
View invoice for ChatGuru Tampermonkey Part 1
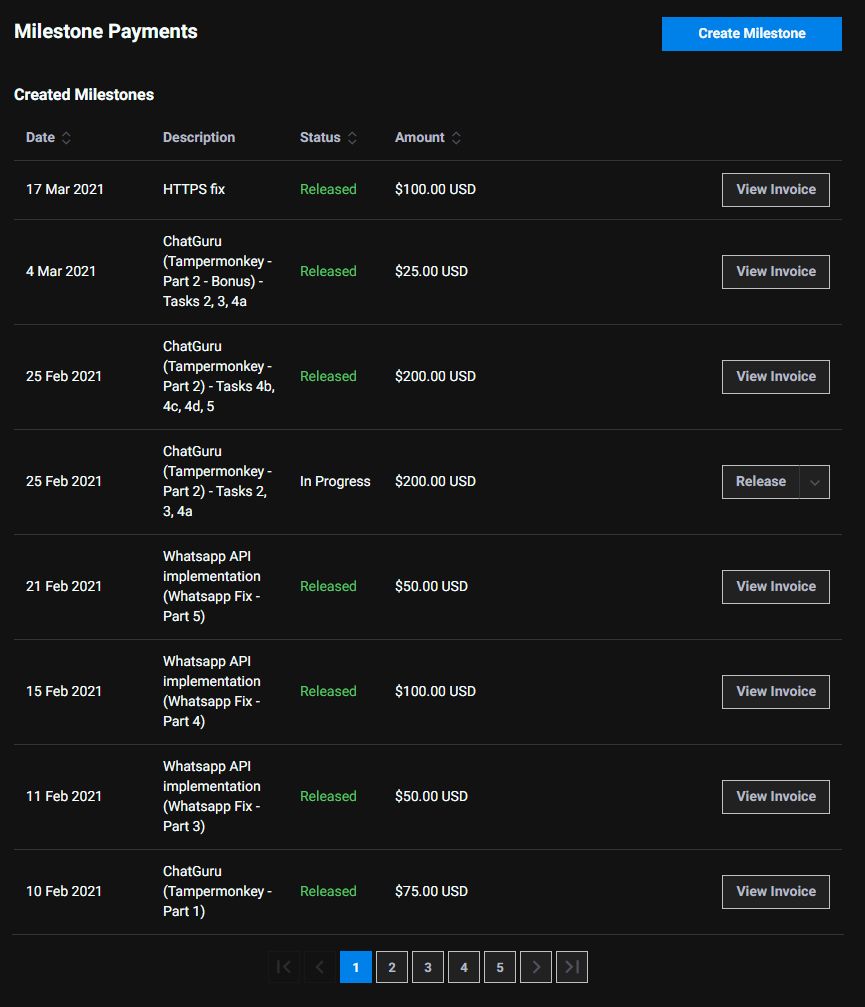click(x=776, y=892)
